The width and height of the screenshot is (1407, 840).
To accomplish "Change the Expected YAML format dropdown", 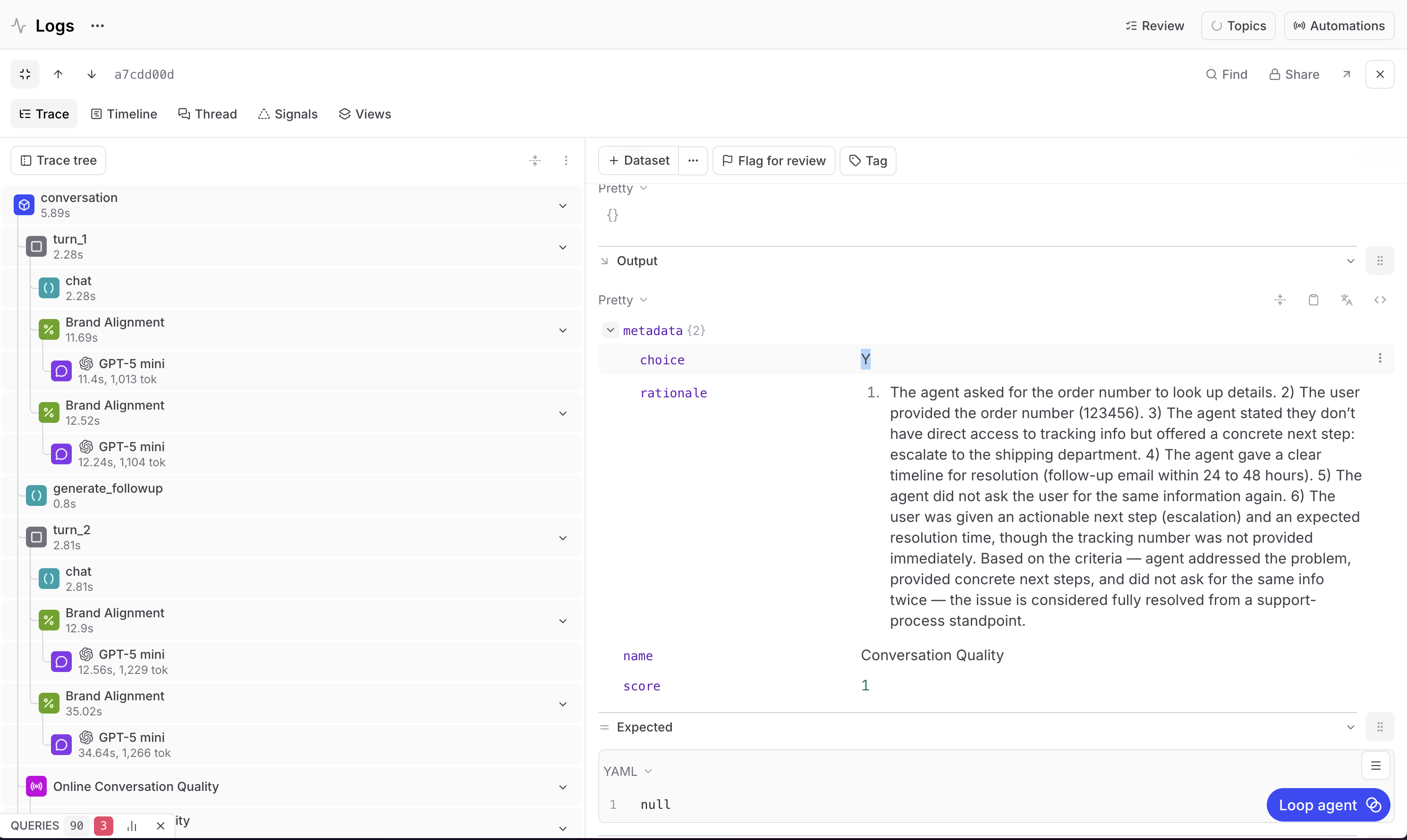I will [x=628, y=772].
